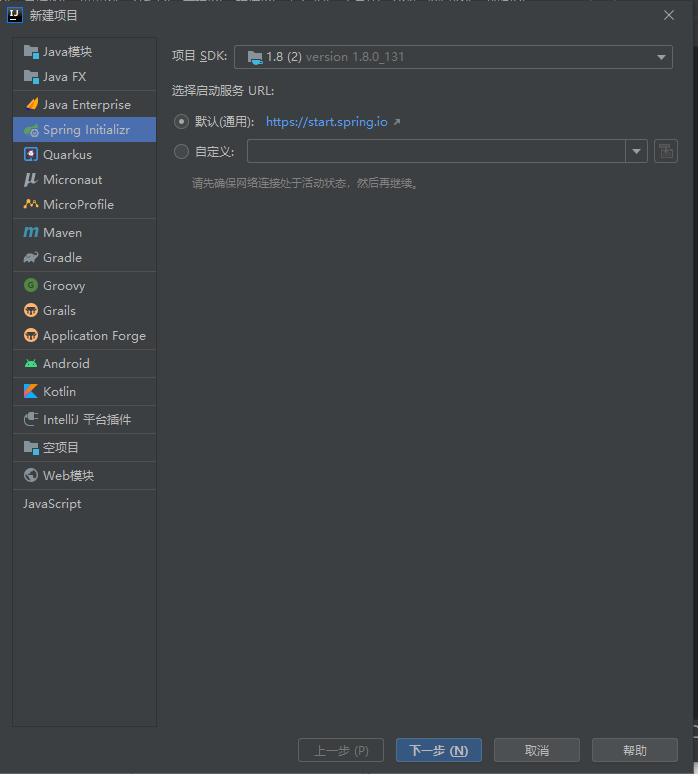Click the Java FX folder icon
This screenshot has width=698, height=774.
coord(31,77)
